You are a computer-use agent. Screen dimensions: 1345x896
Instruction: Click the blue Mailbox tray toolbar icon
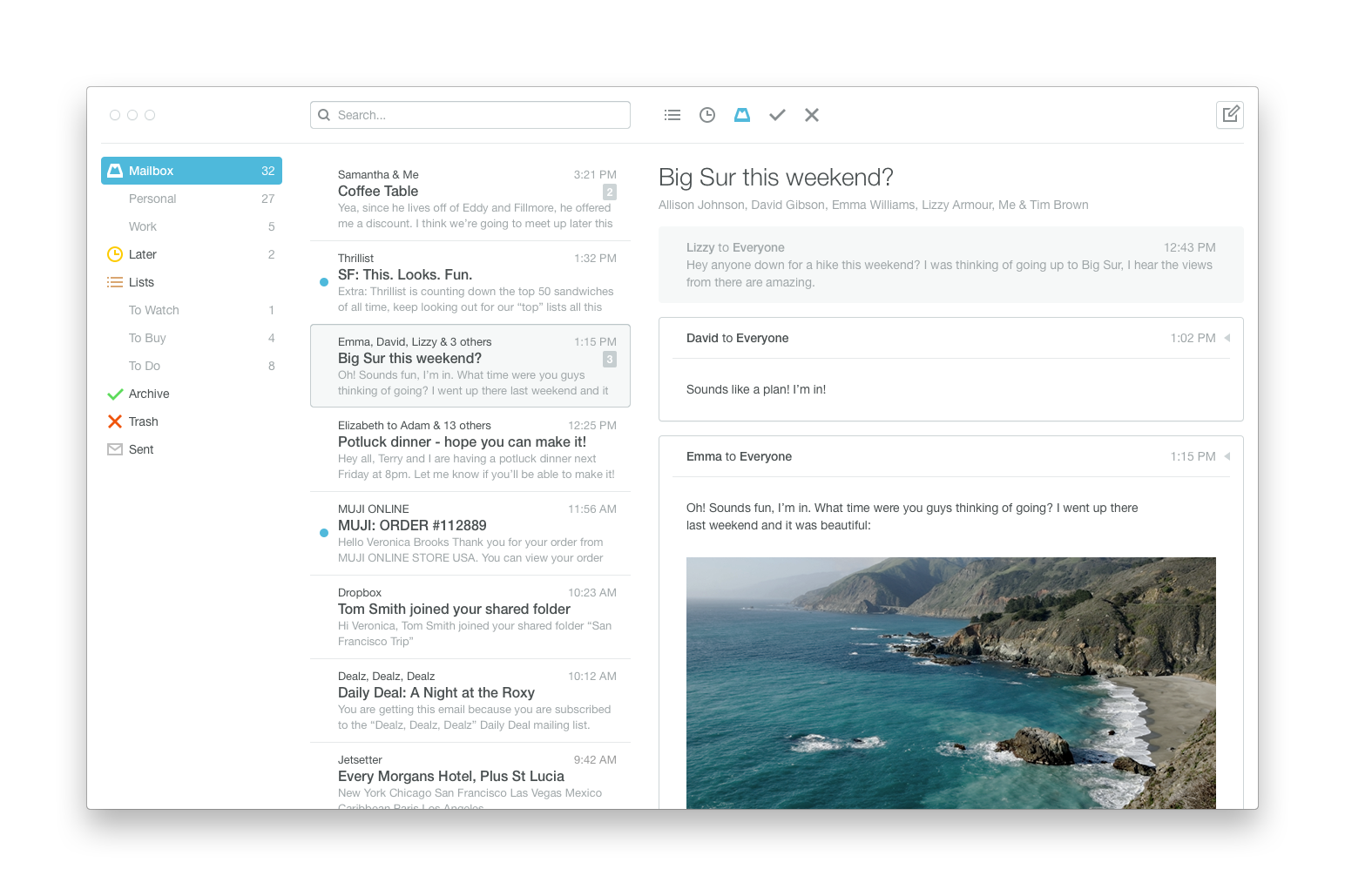[x=742, y=115]
